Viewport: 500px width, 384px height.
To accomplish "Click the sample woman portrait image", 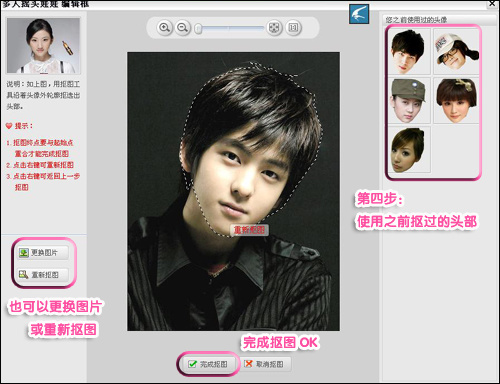I will [43, 46].
